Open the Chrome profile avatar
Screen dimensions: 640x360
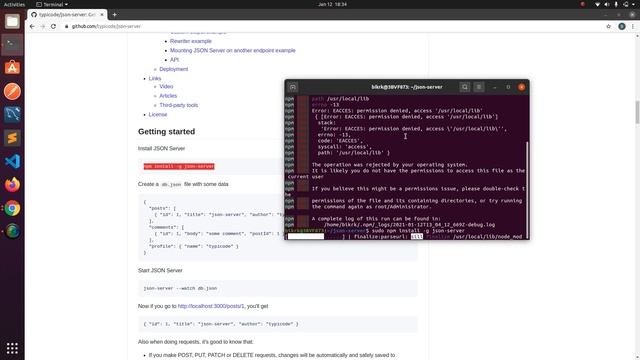click(x=622, y=26)
